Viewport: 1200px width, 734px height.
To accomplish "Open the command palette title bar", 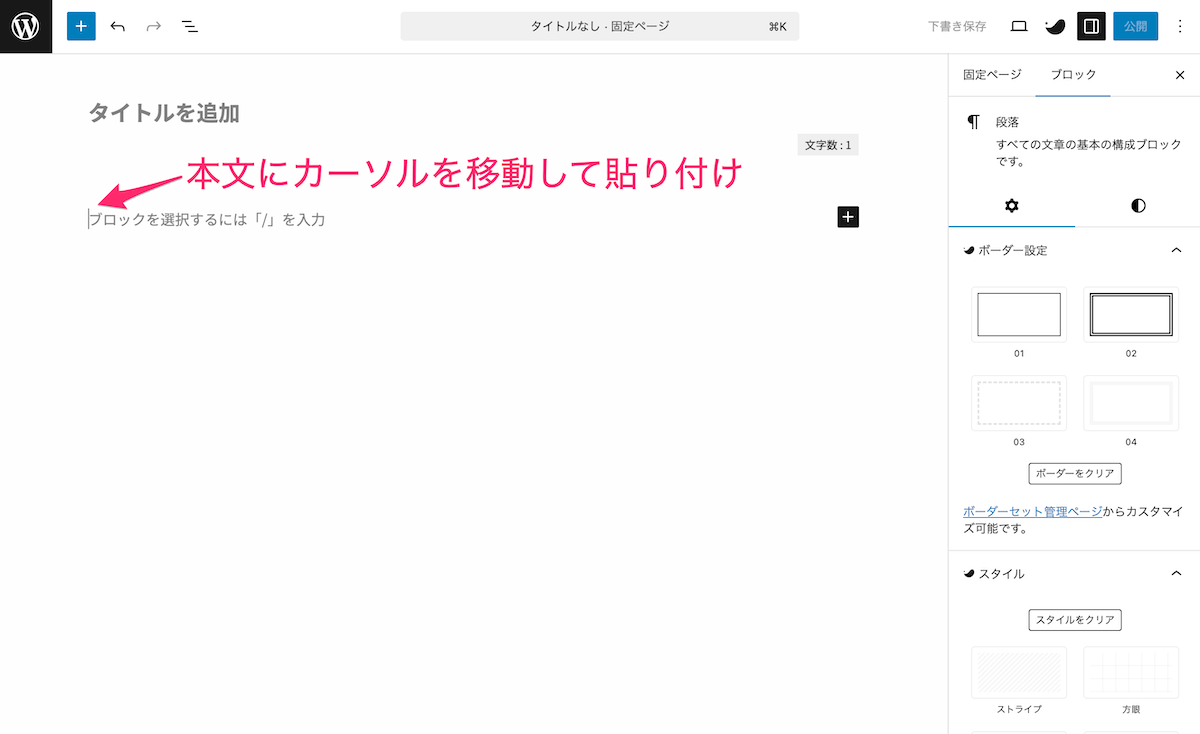I will click(600, 26).
